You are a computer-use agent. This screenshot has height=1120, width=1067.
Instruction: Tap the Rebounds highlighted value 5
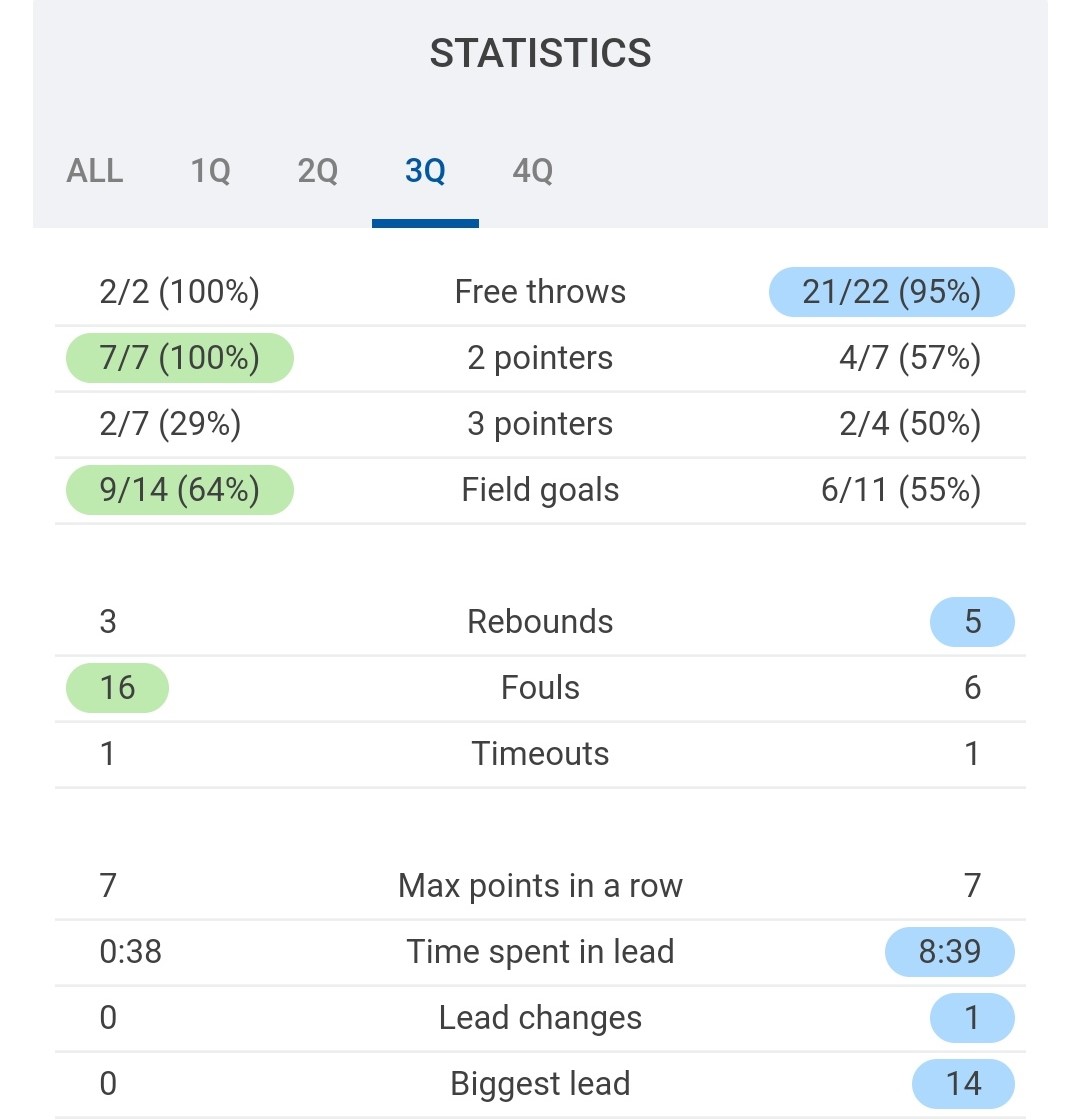coord(972,622)
